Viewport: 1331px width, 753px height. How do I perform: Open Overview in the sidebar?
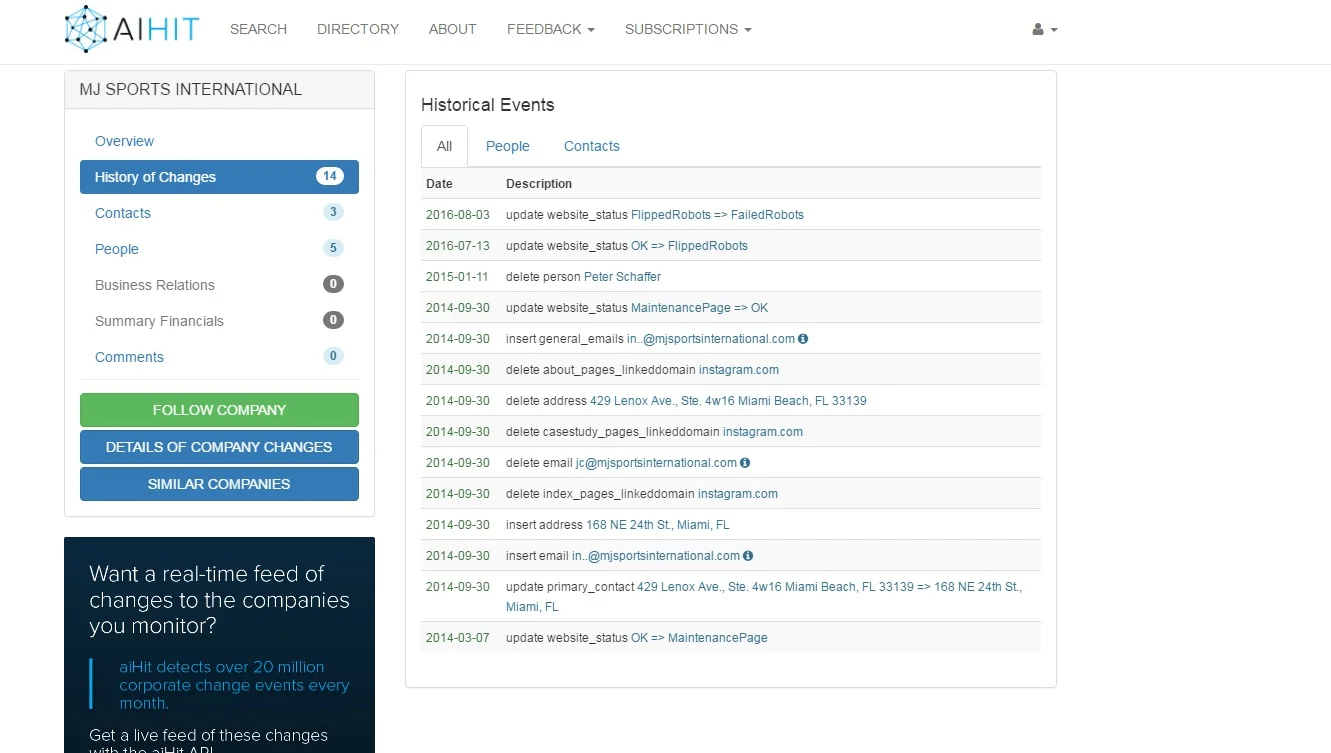click(124, 141)
